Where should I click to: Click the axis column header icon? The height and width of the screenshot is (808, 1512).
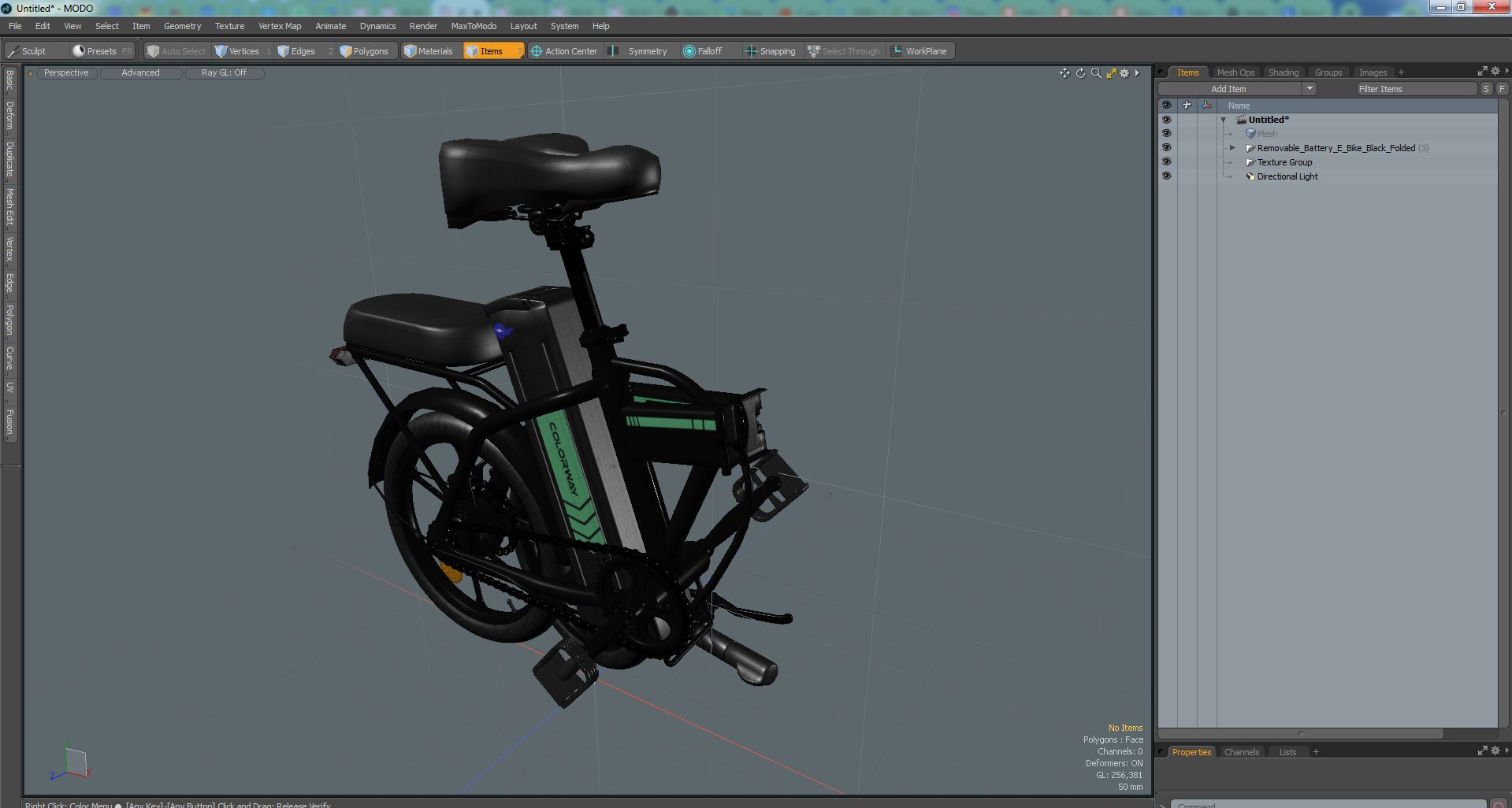point(1206,105)
